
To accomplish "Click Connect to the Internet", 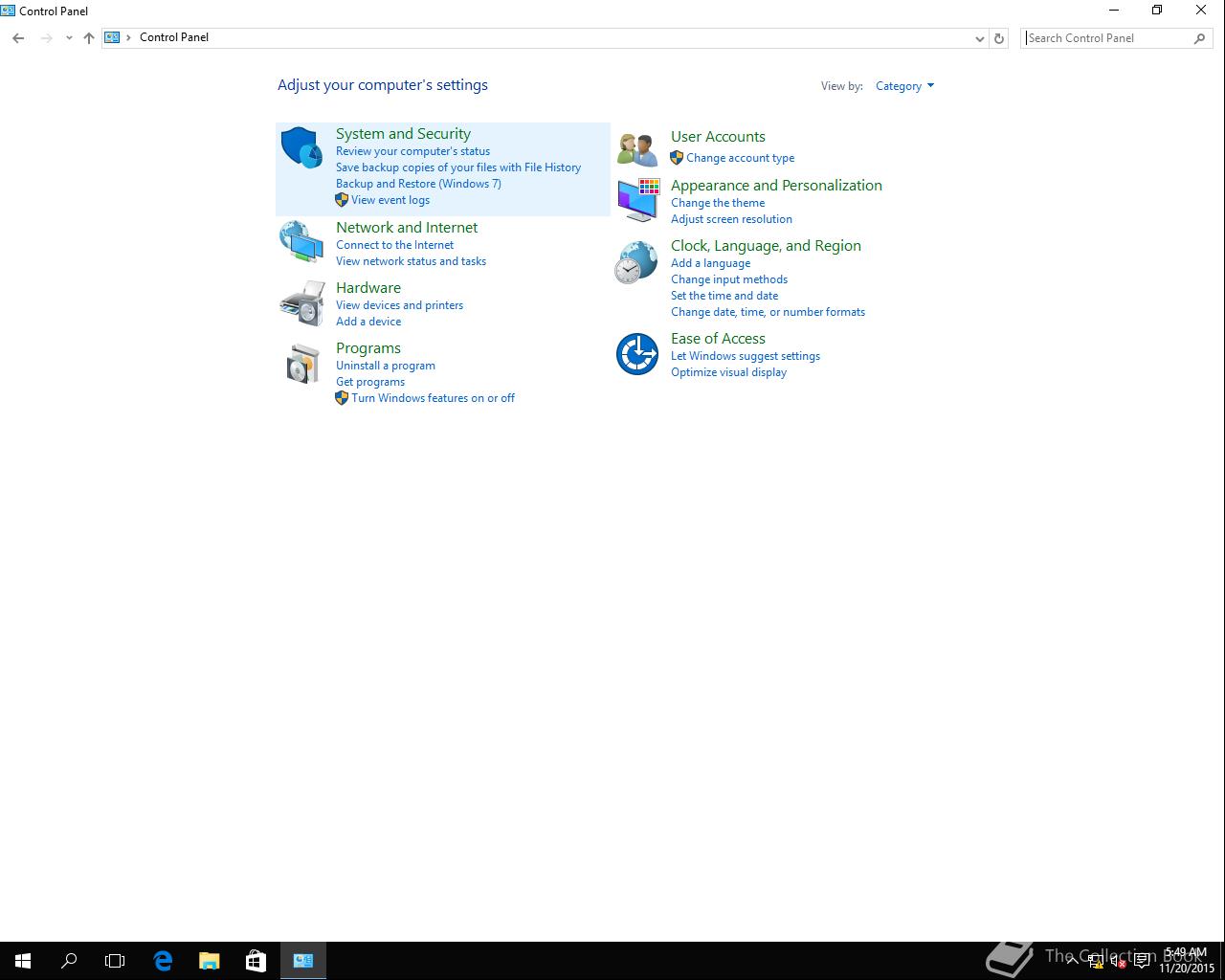I will point(394,245).
